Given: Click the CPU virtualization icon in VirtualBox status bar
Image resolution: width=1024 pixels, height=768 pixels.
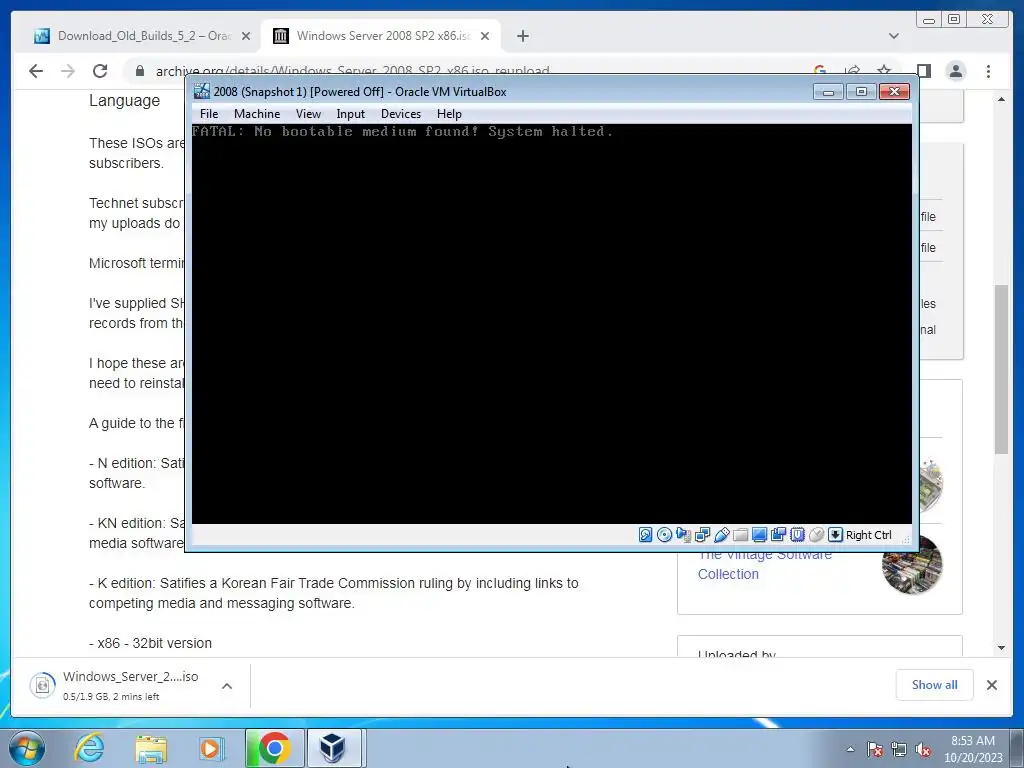Looking at the screenshot, I should pyautogui.click(x=797, y=535).
